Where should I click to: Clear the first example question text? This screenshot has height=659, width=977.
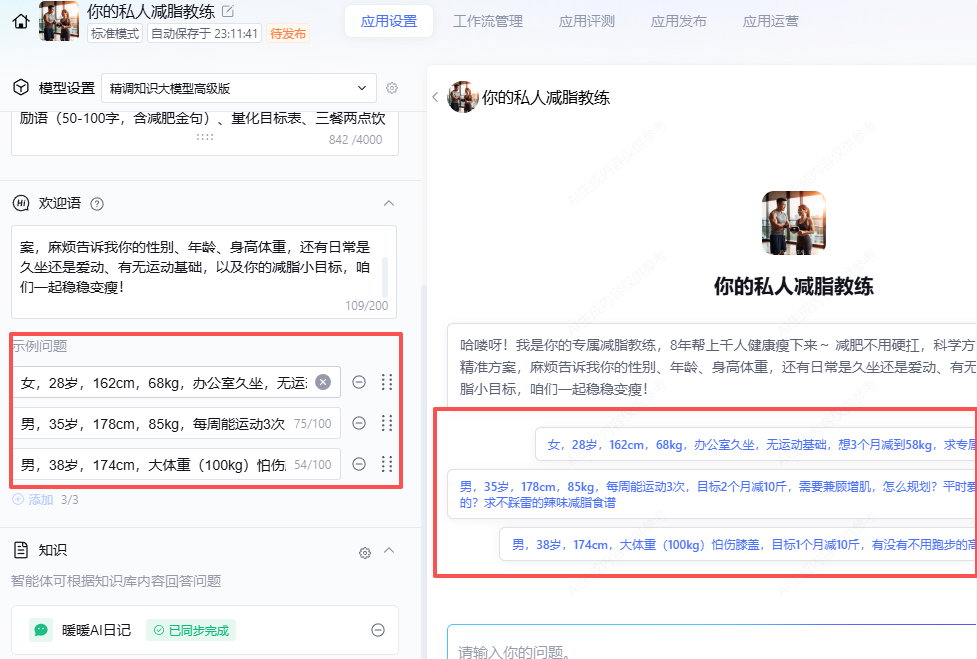pos(323,382)
